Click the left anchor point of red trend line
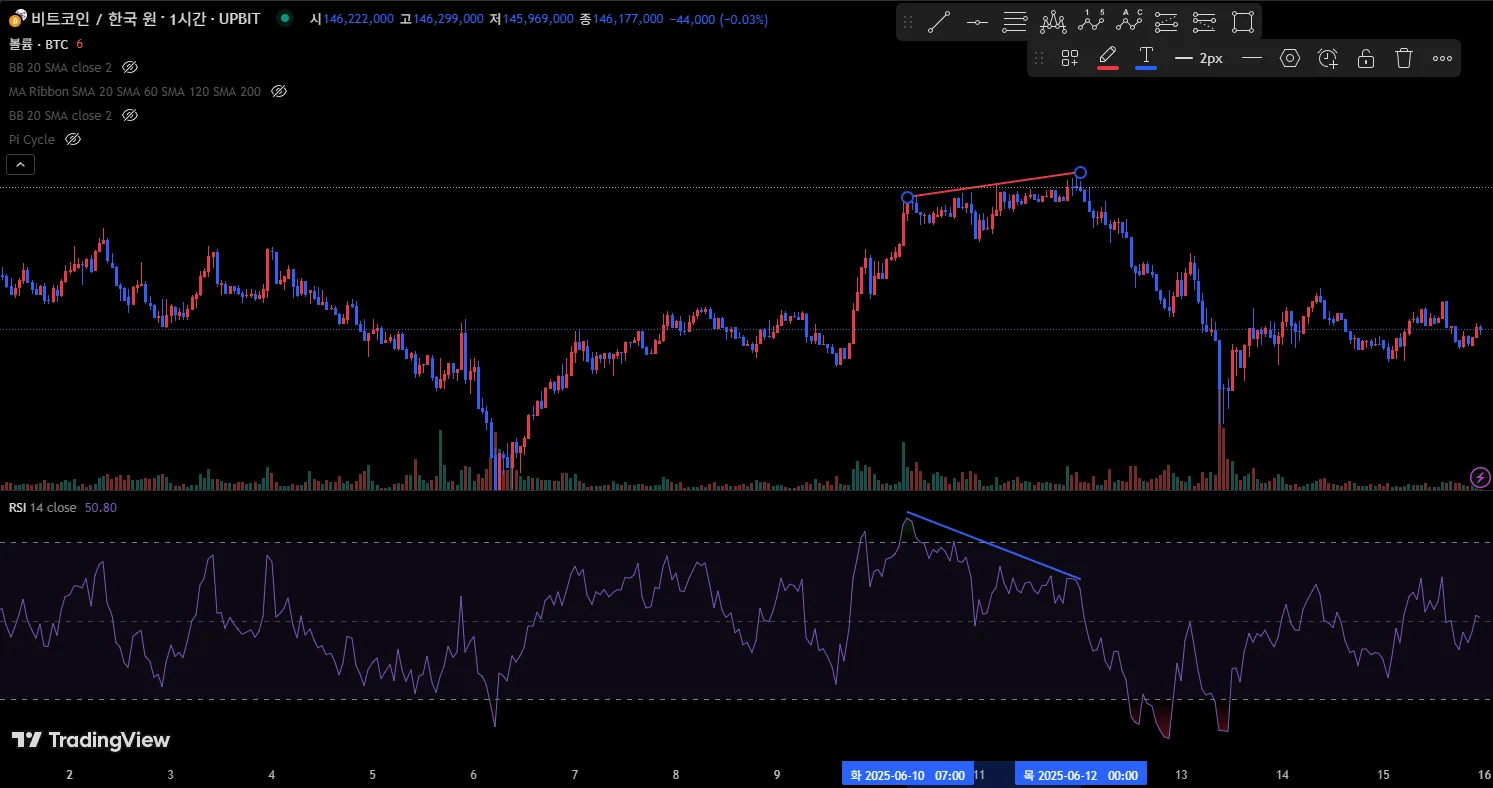Screen dimensions: 1493x788 [x=907, y=197]
